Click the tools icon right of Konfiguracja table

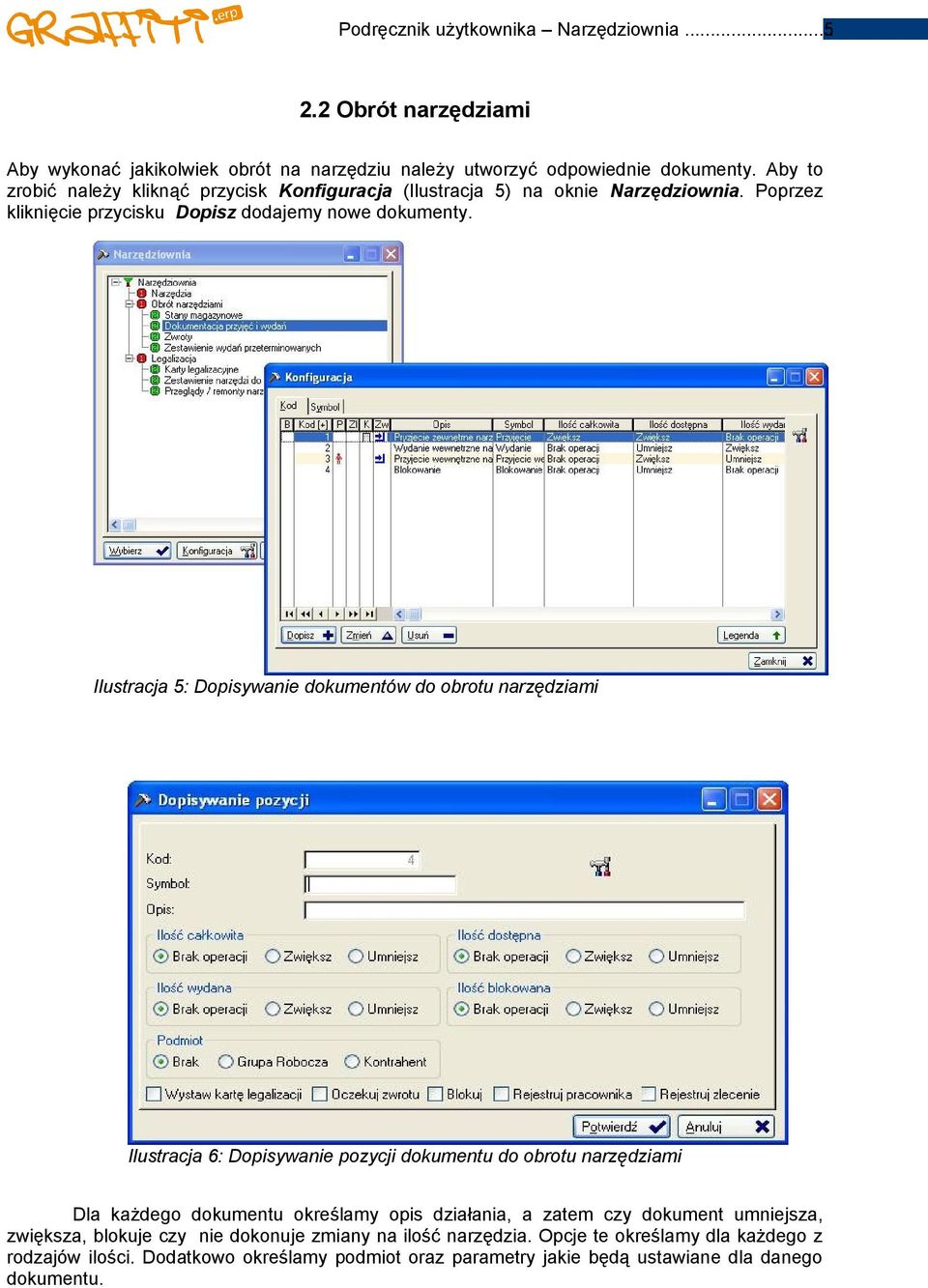[799, 436]
